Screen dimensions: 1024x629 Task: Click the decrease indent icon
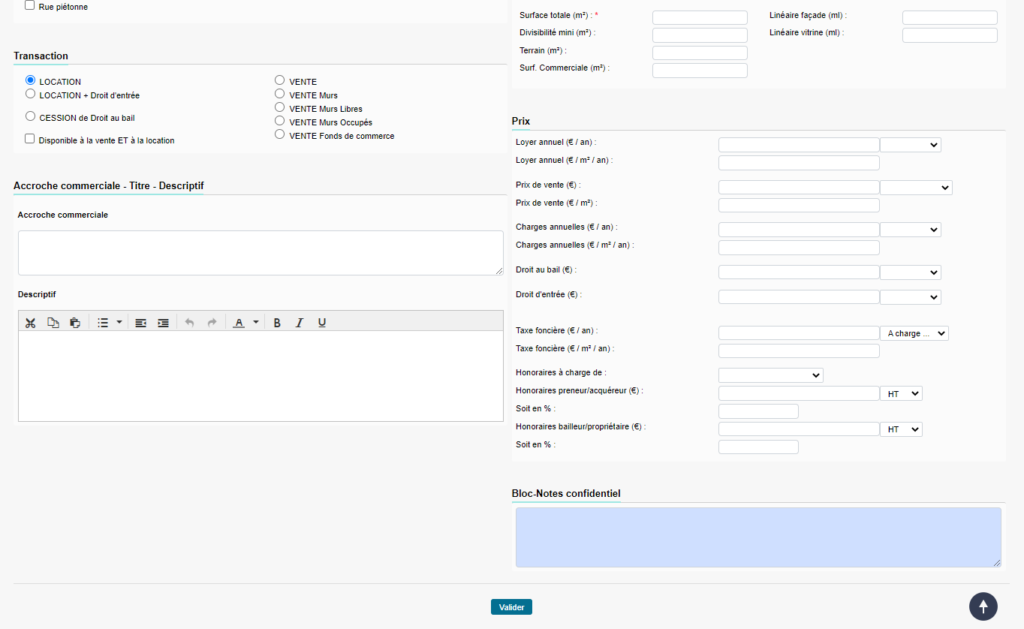(x=141, y=323)
